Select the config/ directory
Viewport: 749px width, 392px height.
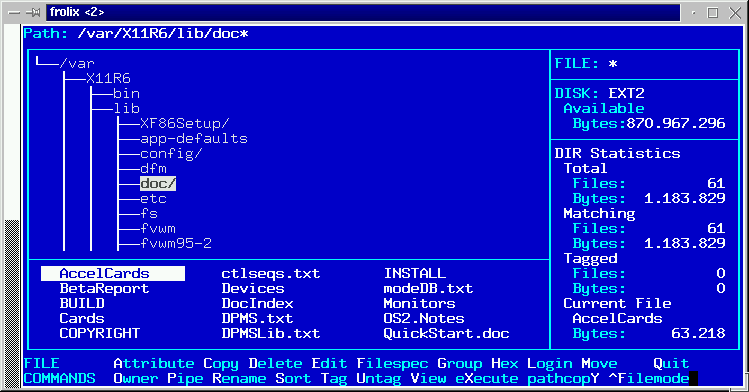tap(171, 154)
